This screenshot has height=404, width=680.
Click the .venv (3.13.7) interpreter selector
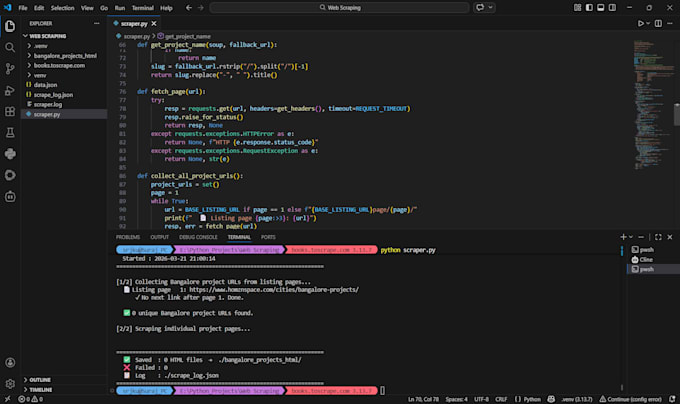tap(577, 399)
